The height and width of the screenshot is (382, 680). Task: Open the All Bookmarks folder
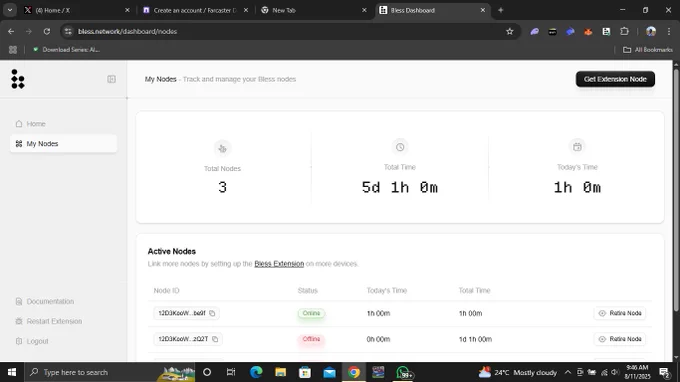point(647,50)
